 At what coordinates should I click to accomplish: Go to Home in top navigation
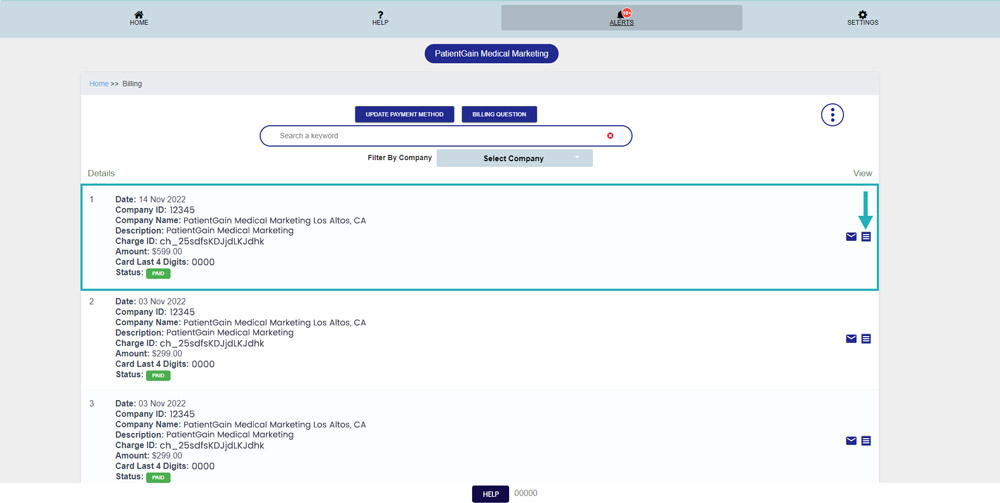pos(138,18)
